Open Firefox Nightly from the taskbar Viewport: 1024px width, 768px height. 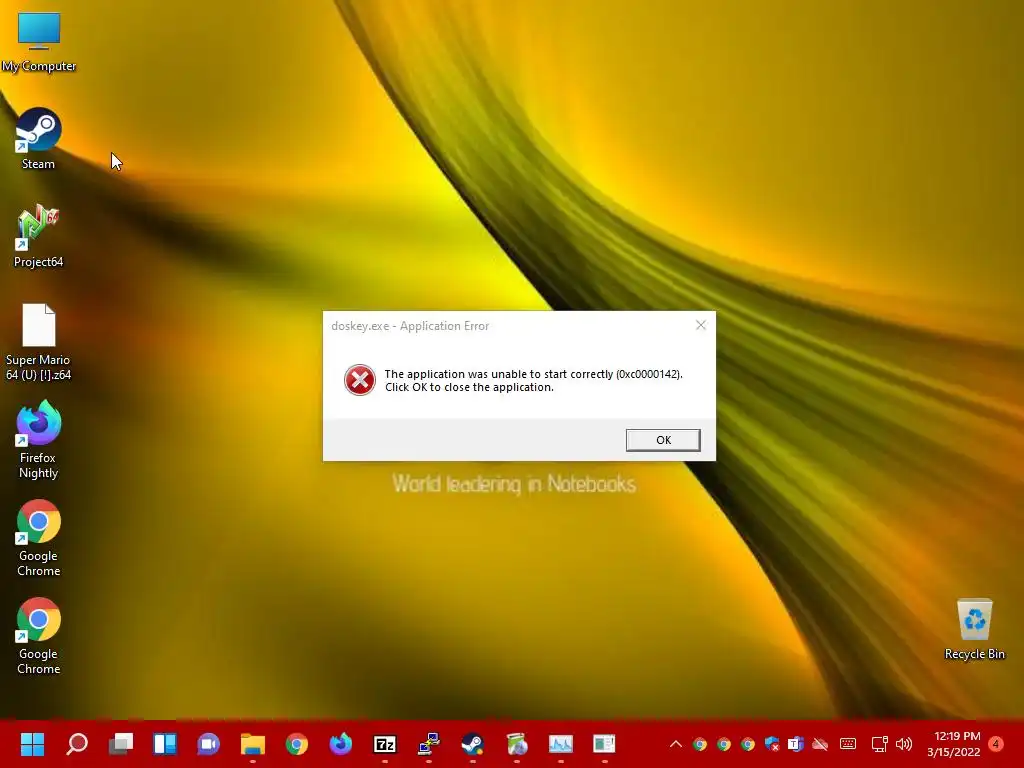[340, 744]
